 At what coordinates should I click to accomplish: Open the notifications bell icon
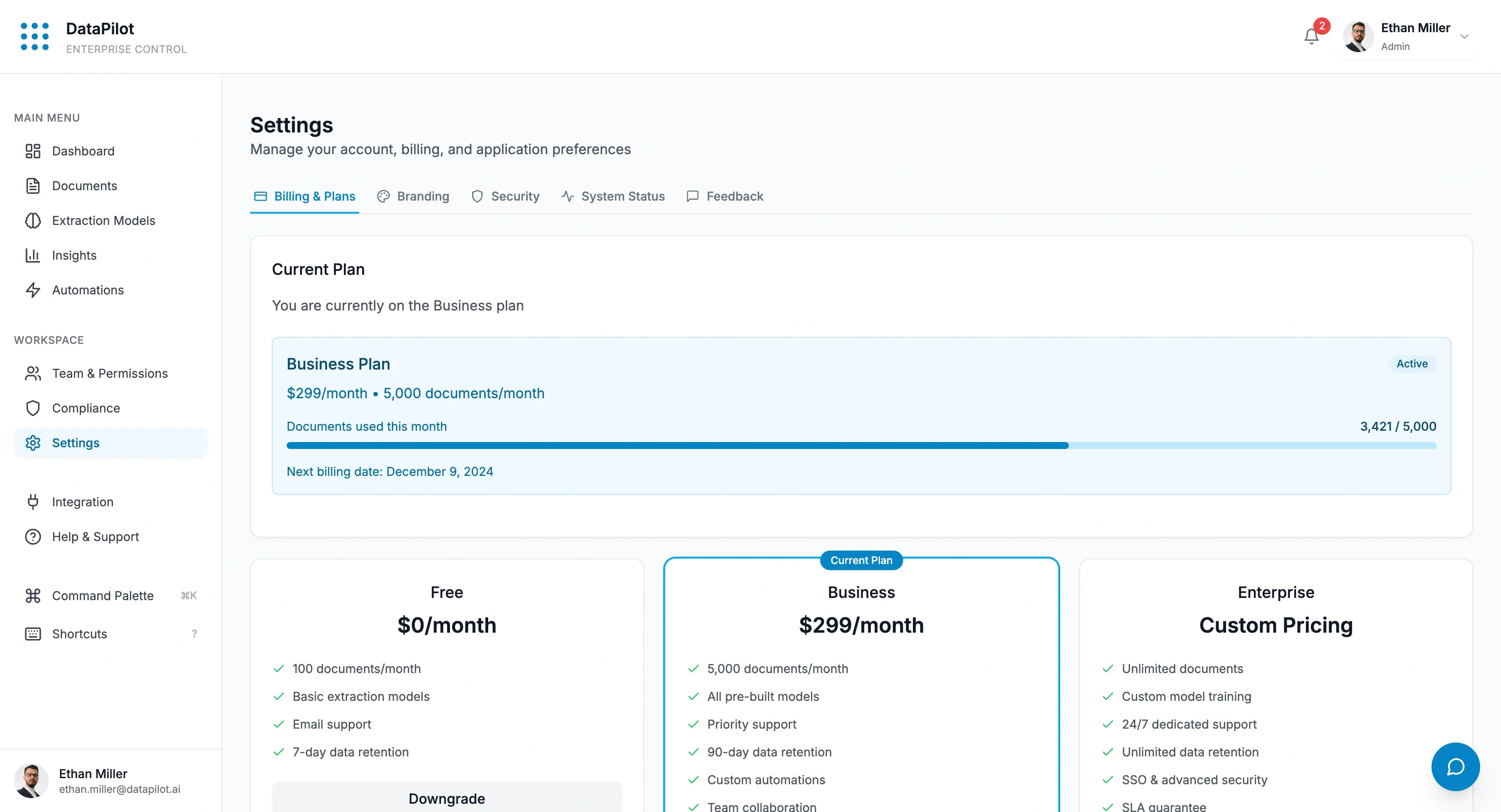point(1311,36)
